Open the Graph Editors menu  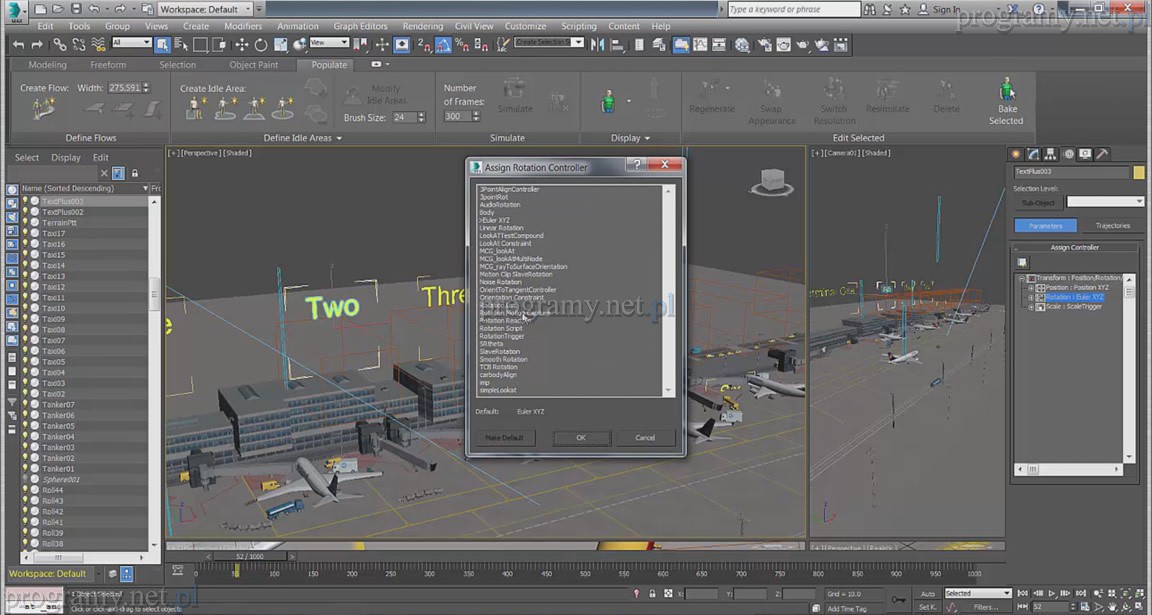point(360,27)
